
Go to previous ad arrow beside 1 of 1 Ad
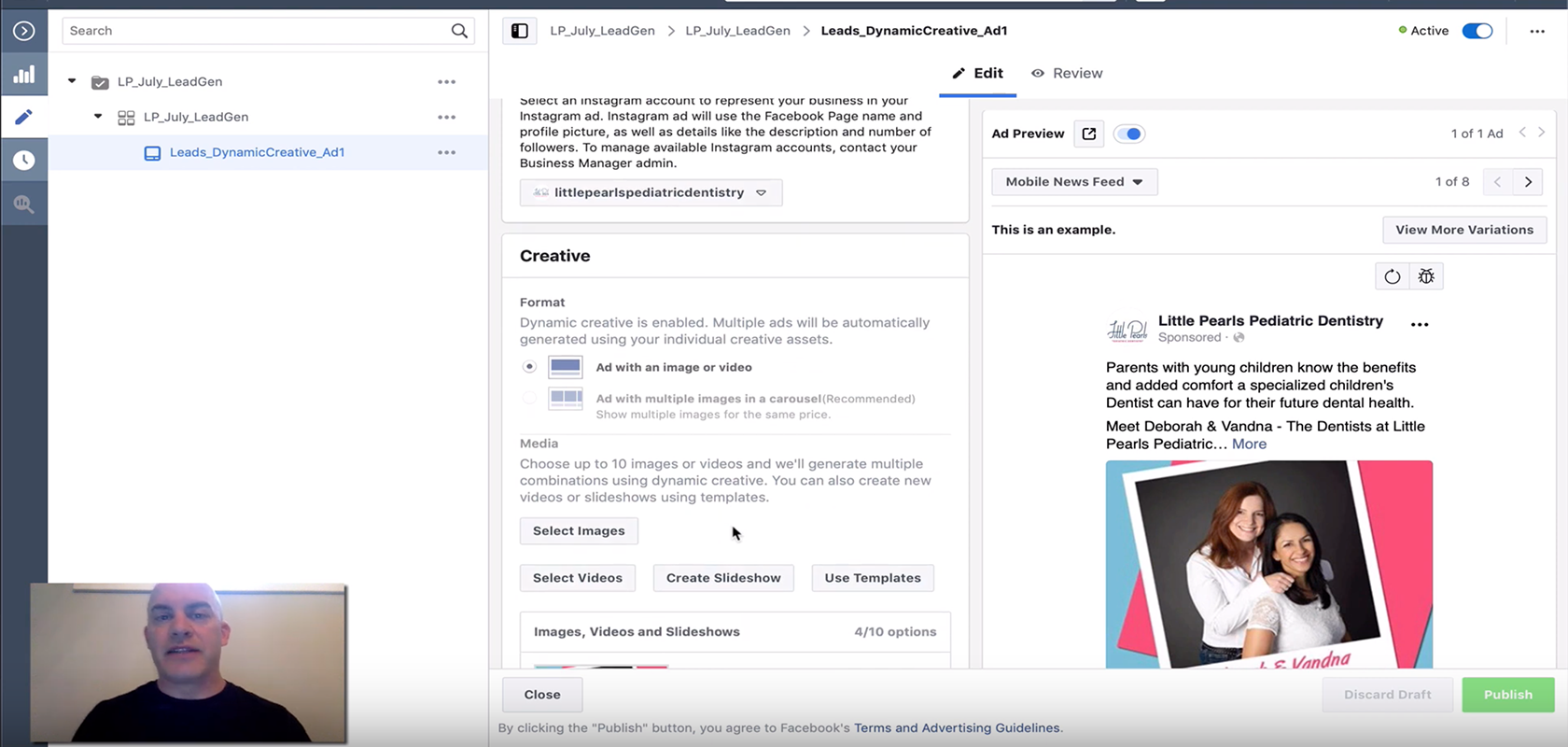click(x=1522, y=133)
